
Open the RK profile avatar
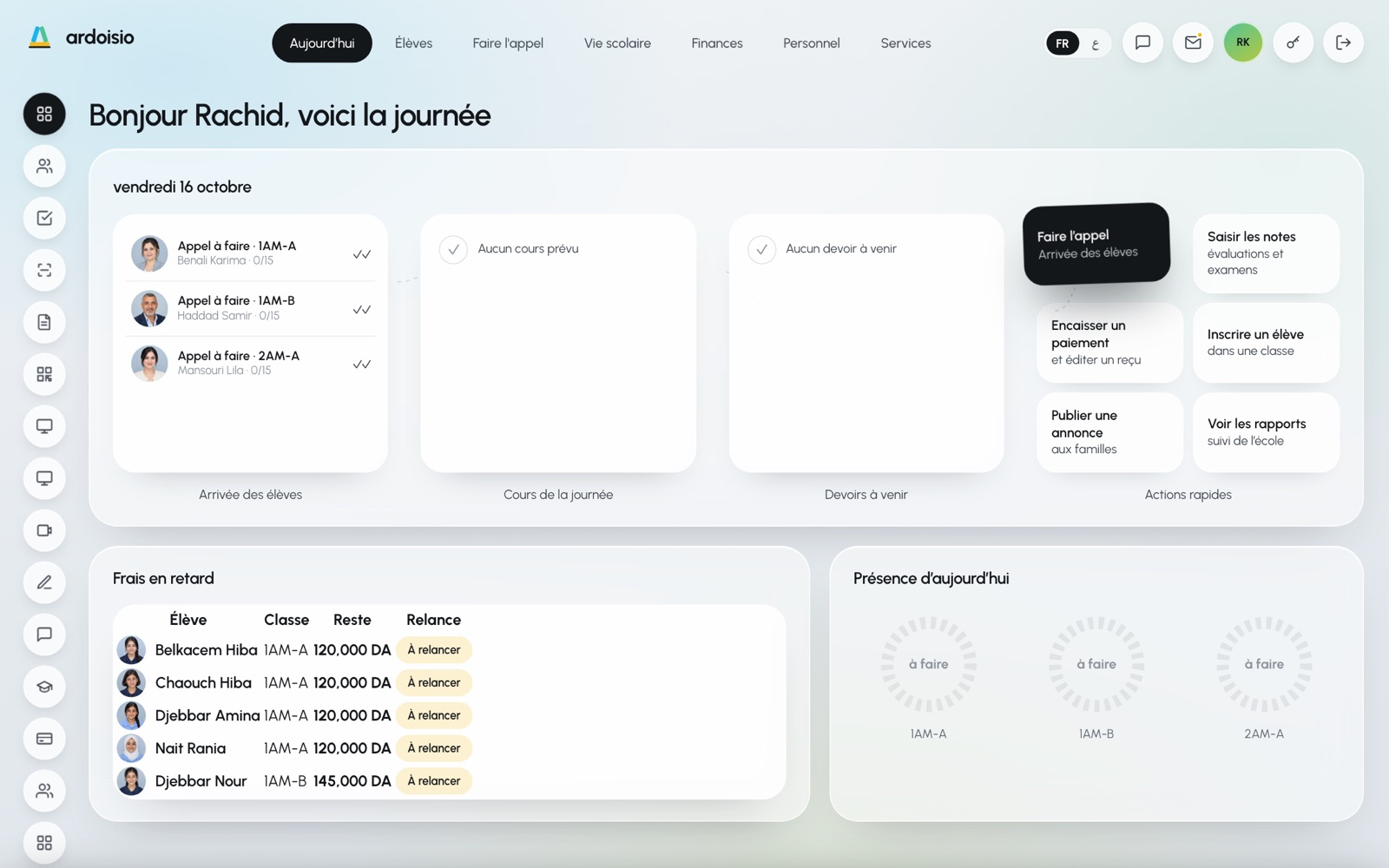click(x=1243, y=43)
